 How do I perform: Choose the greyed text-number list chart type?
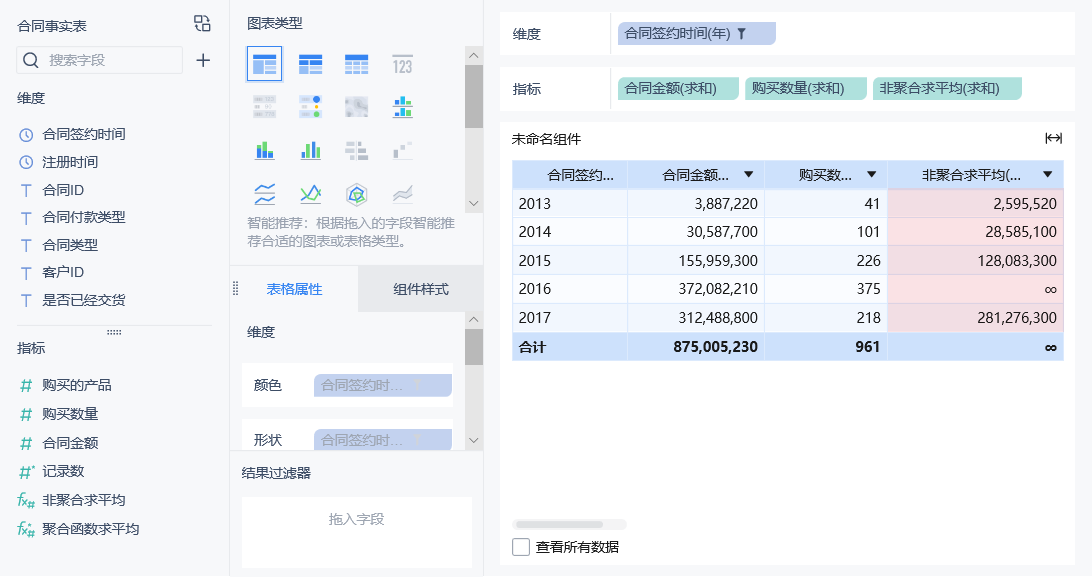pyautogui.click(x=265, y=107)
